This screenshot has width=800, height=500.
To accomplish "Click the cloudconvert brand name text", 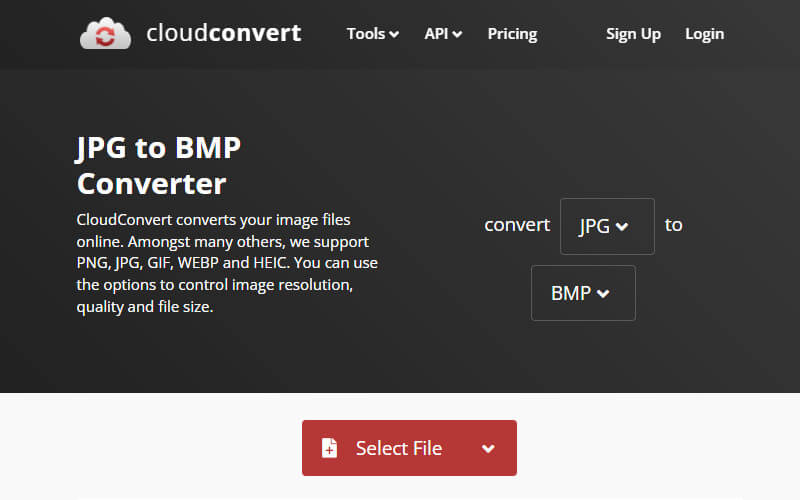I will [223, 33].
